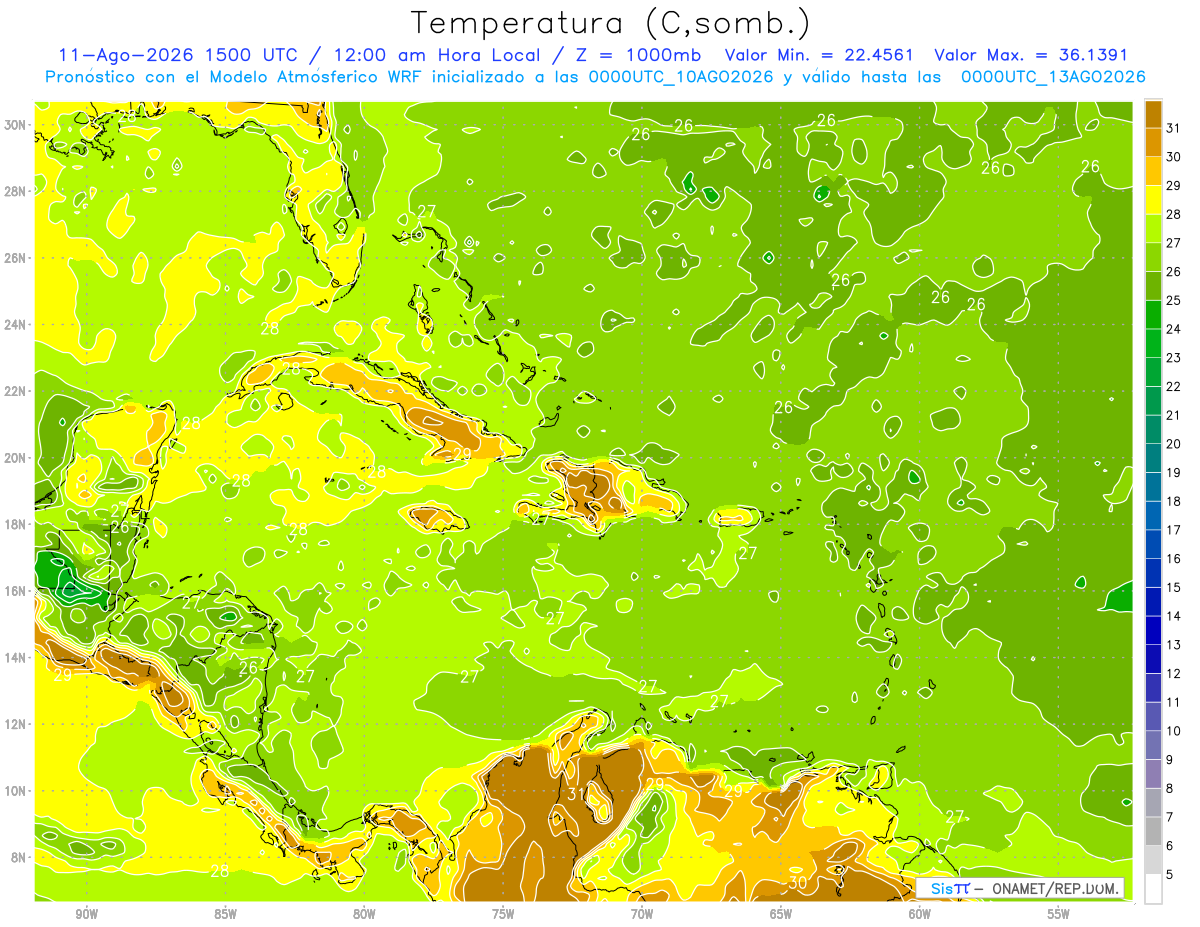
Task: Click the 22N latitude axis label
Action: pyautogui.click(x=16, y=390)
